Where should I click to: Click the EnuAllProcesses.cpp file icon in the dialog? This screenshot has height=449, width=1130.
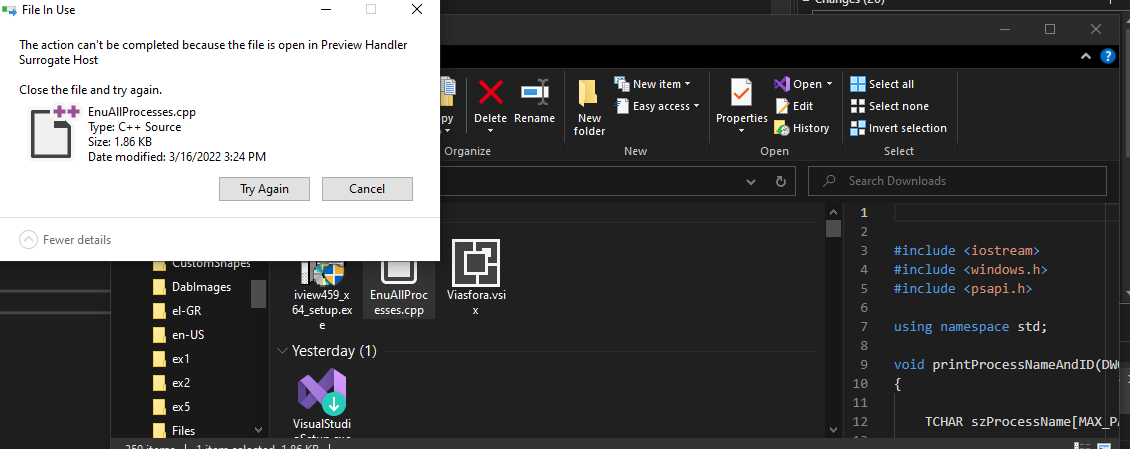[53, 132]
